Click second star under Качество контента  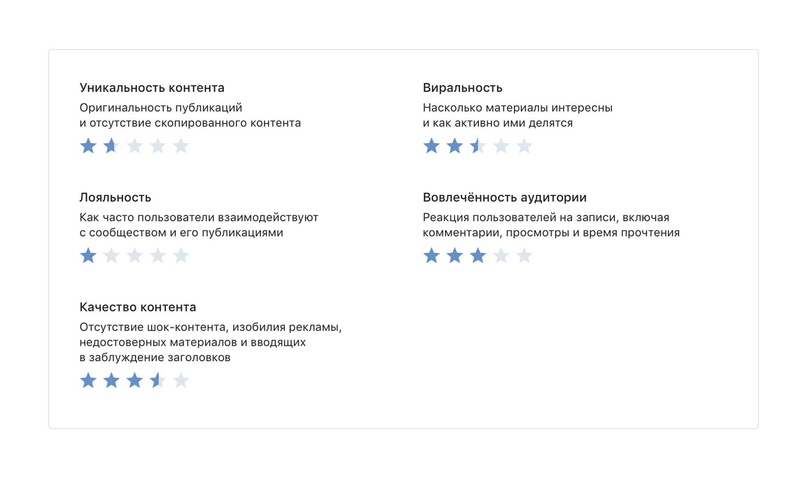111,380
